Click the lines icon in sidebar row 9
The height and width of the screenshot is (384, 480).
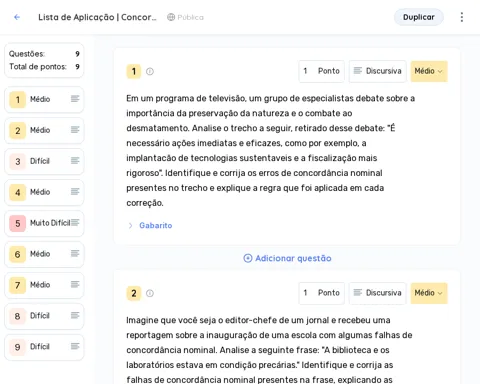pyautogui.click(x=75, y=346)
